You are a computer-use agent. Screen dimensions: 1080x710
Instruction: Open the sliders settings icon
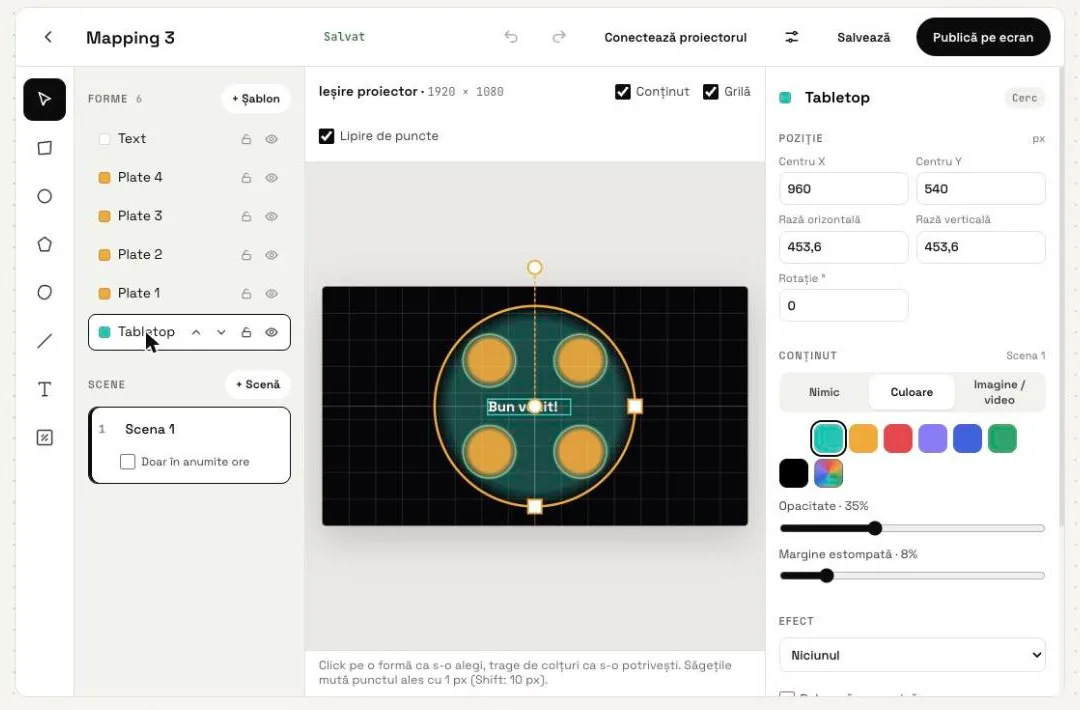792,37
